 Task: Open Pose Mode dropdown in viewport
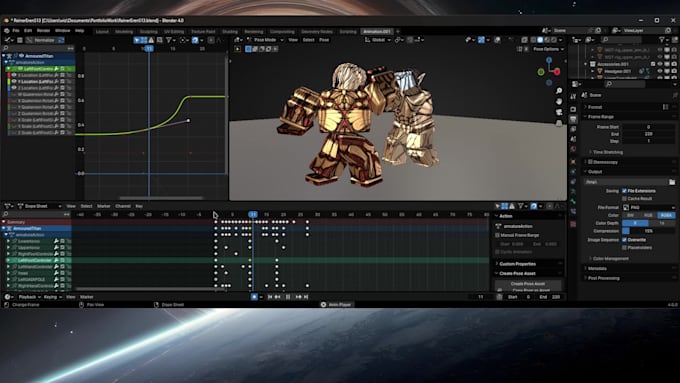pos(266,40)
